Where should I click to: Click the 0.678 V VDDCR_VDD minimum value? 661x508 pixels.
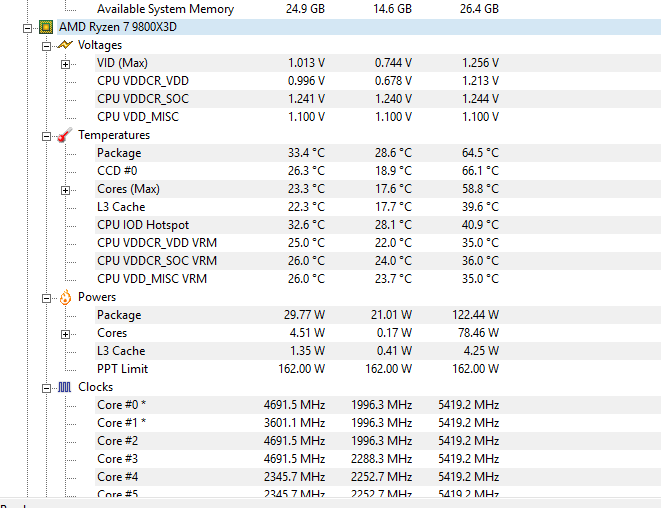[393, 81]
